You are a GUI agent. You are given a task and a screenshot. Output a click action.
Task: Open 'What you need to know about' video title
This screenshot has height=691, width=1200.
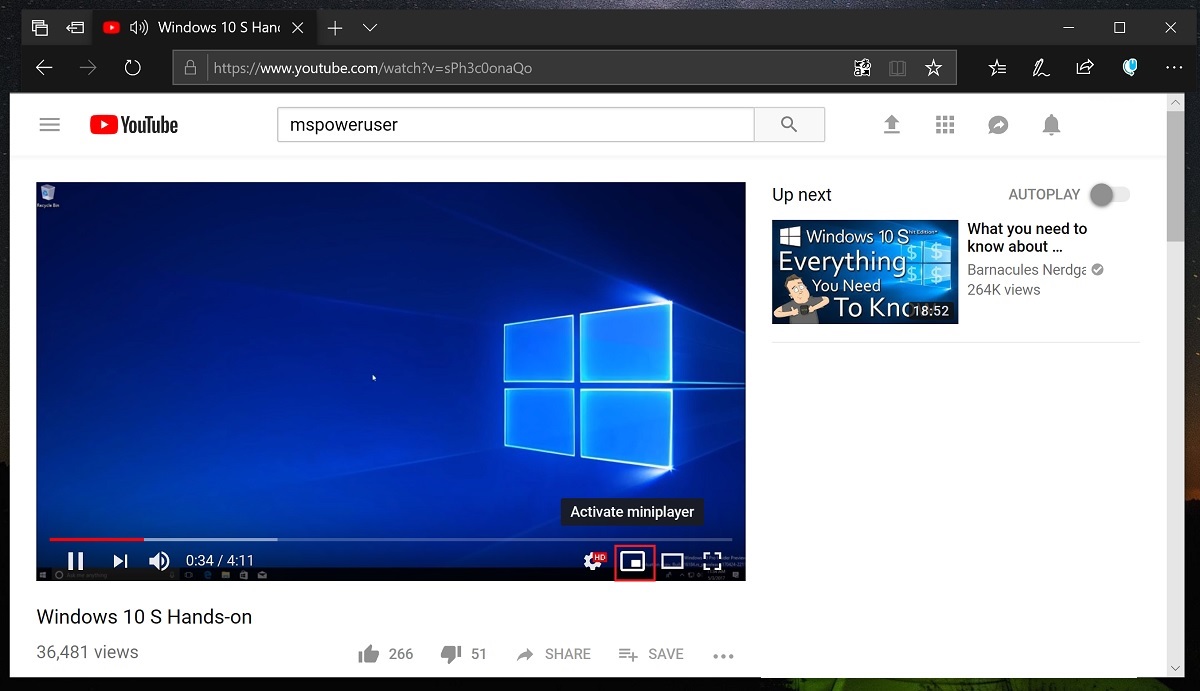pyautogui.click(x=1027, y=237)
